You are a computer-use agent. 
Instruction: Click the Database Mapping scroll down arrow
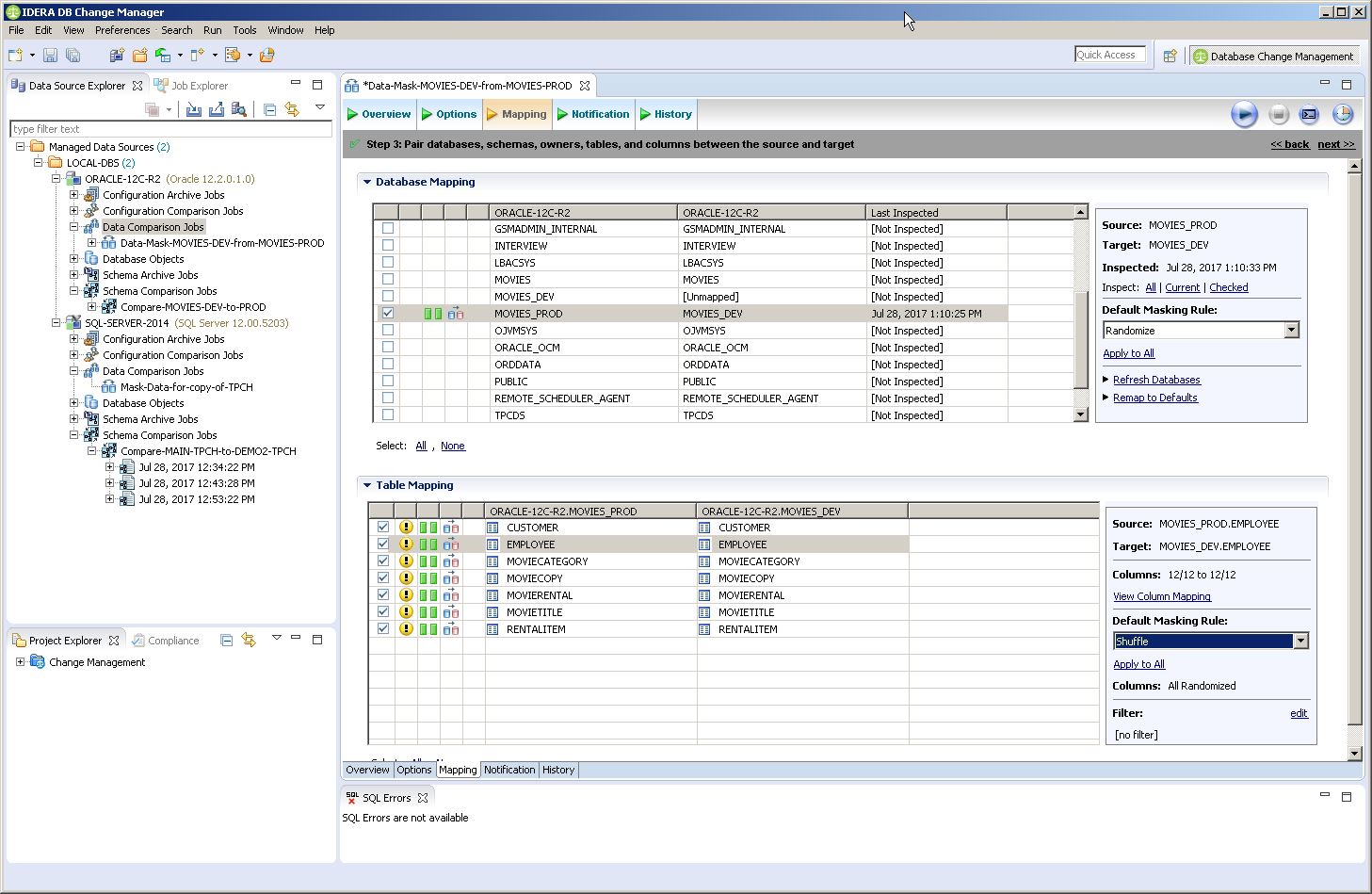click(1081, 414)
